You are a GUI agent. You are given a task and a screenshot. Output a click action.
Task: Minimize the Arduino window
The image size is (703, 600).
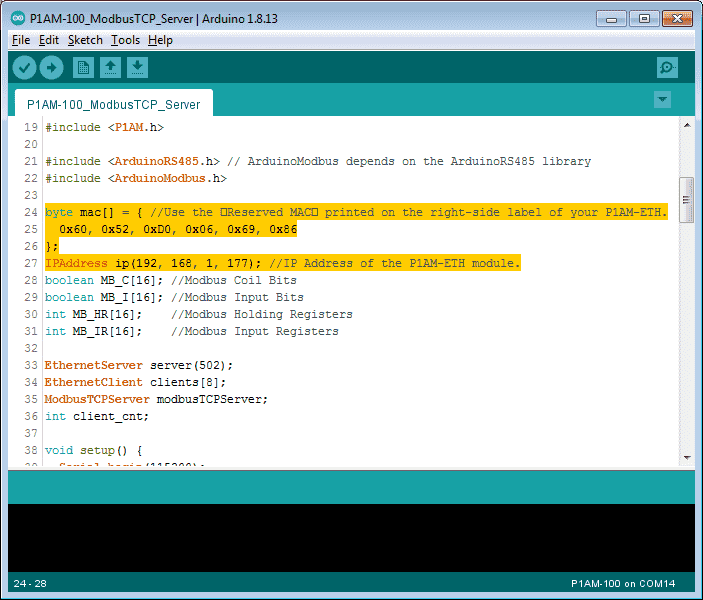tap(611, 19)
